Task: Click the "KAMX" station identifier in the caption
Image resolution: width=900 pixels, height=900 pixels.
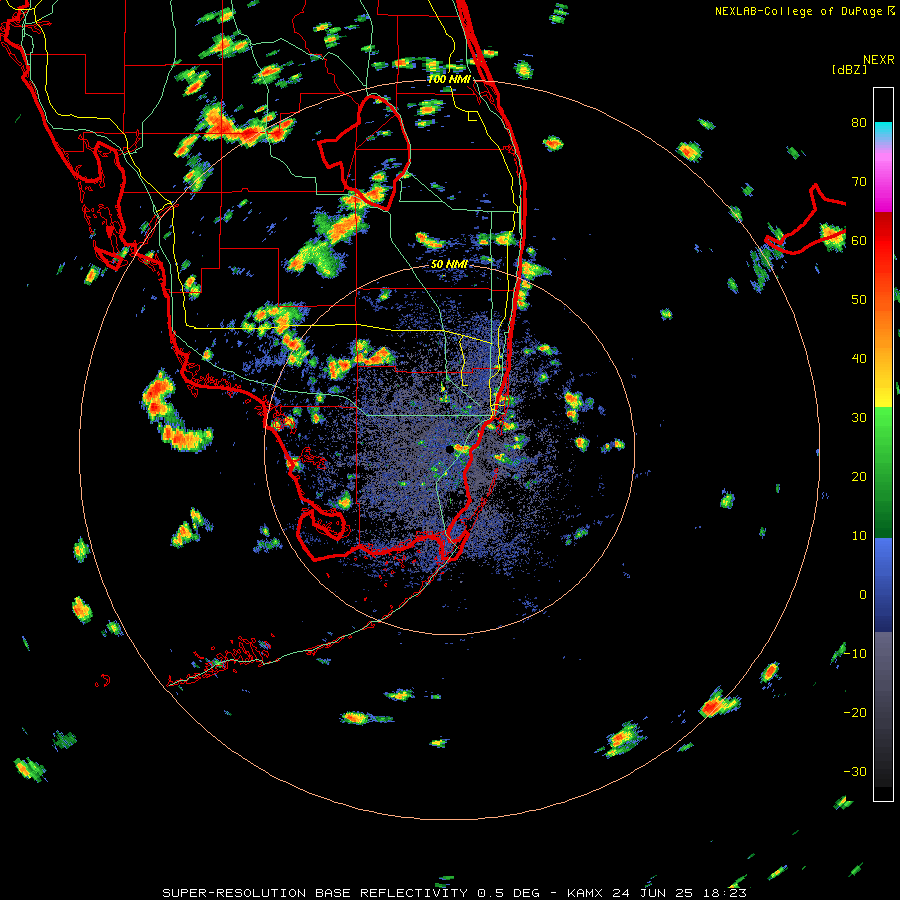Action: 585,893
